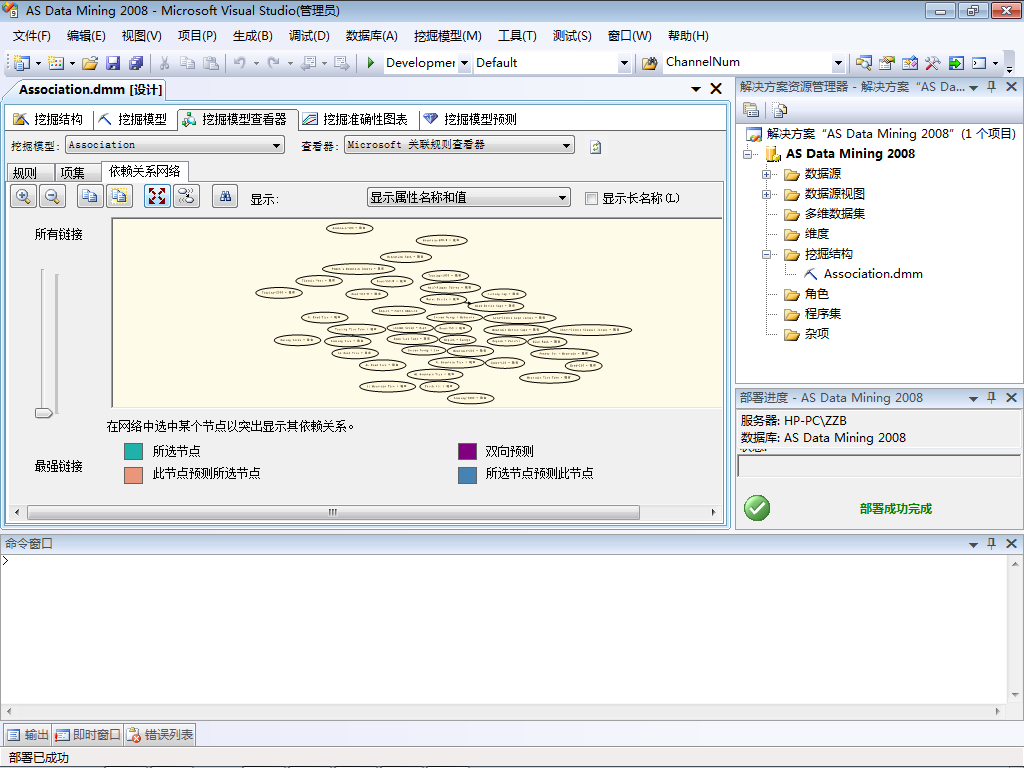Click the Save All icon
The height and width of the screenshot is (768, 1024).
136,63
